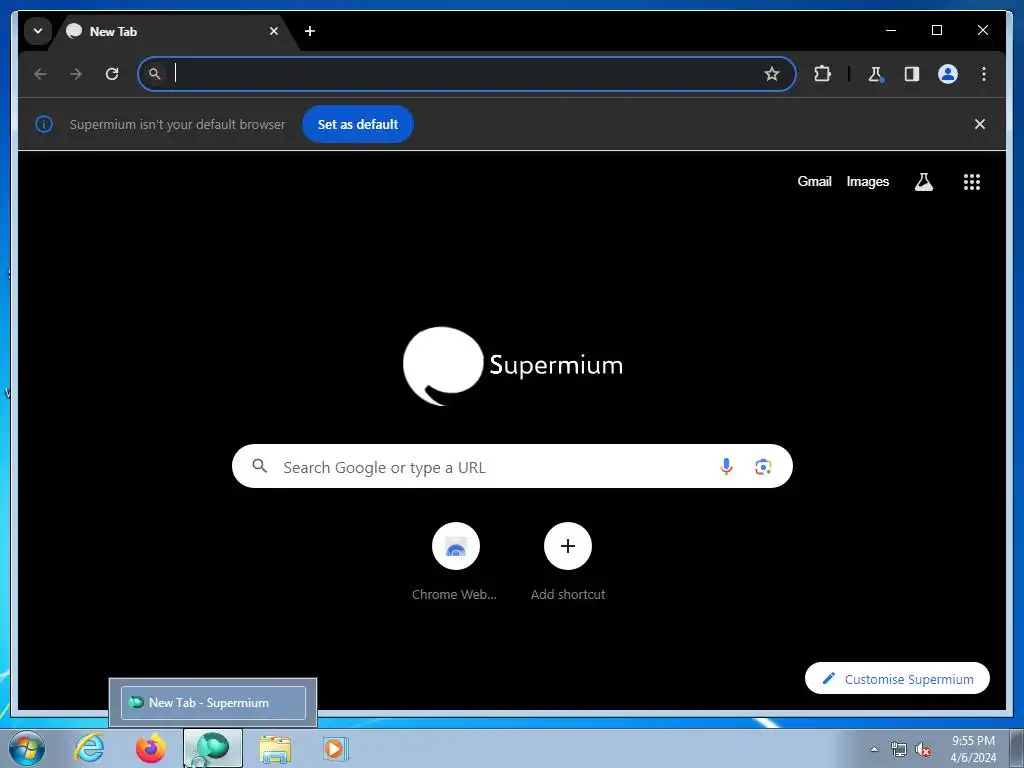Go forward to next page

point(76,74)
